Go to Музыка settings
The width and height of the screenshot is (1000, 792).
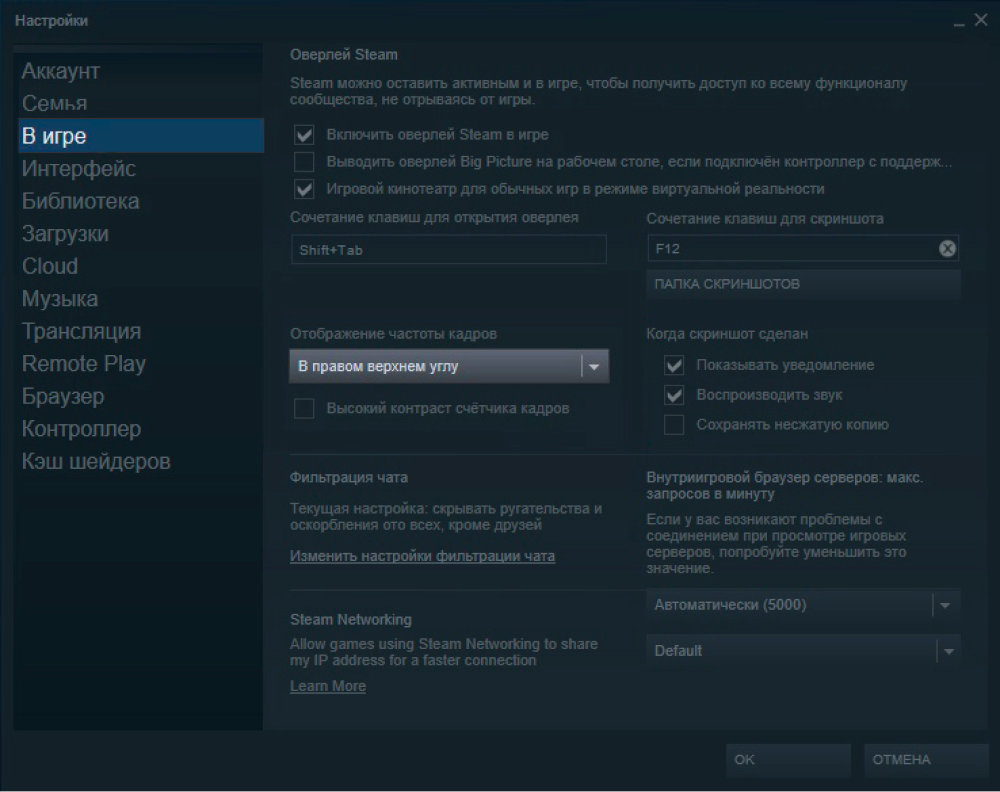pyautogui.click(x=140, y=298)
